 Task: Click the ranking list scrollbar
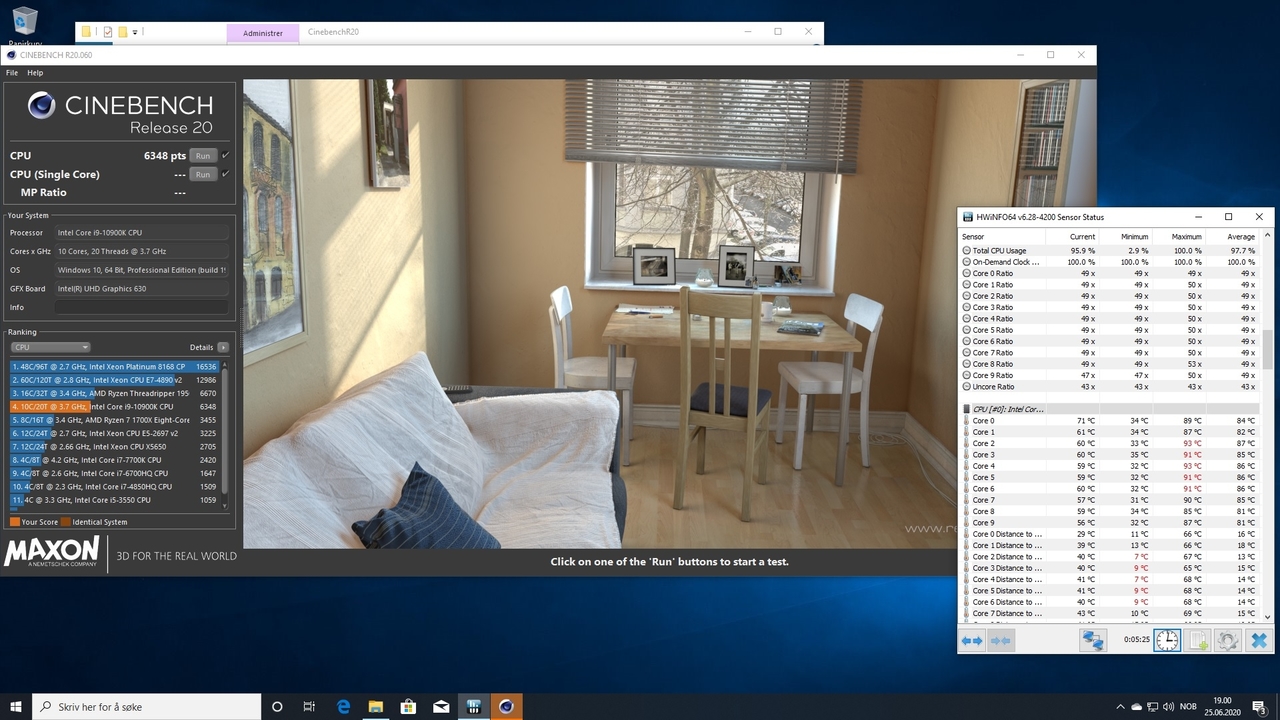(x=225, y=432)
